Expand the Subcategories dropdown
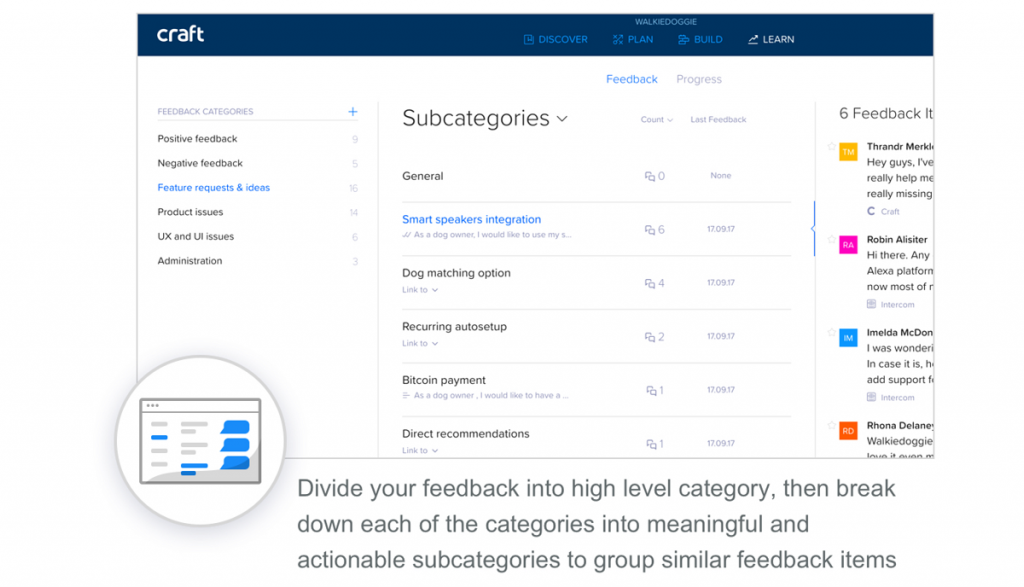 pos(562,118)
